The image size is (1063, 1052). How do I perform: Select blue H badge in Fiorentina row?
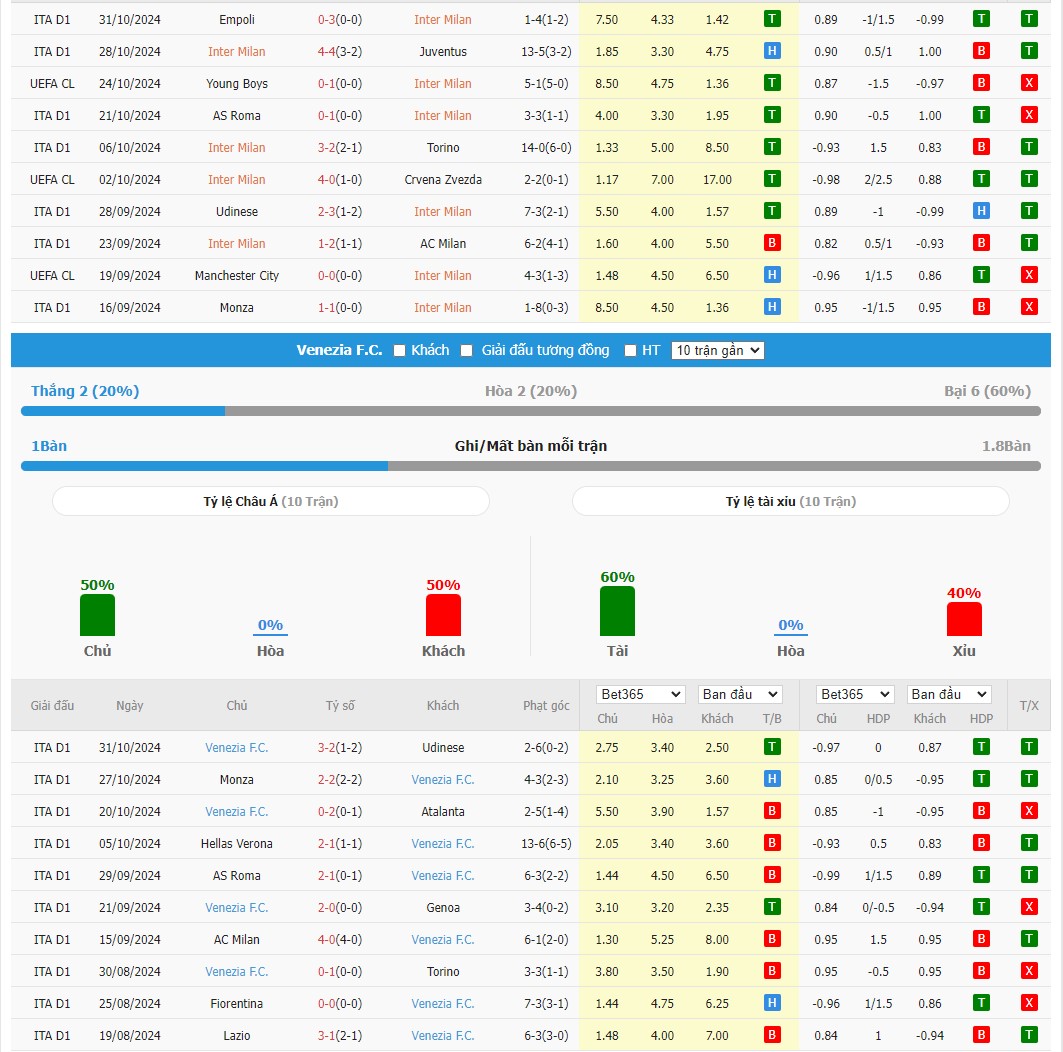[771, 1003]
